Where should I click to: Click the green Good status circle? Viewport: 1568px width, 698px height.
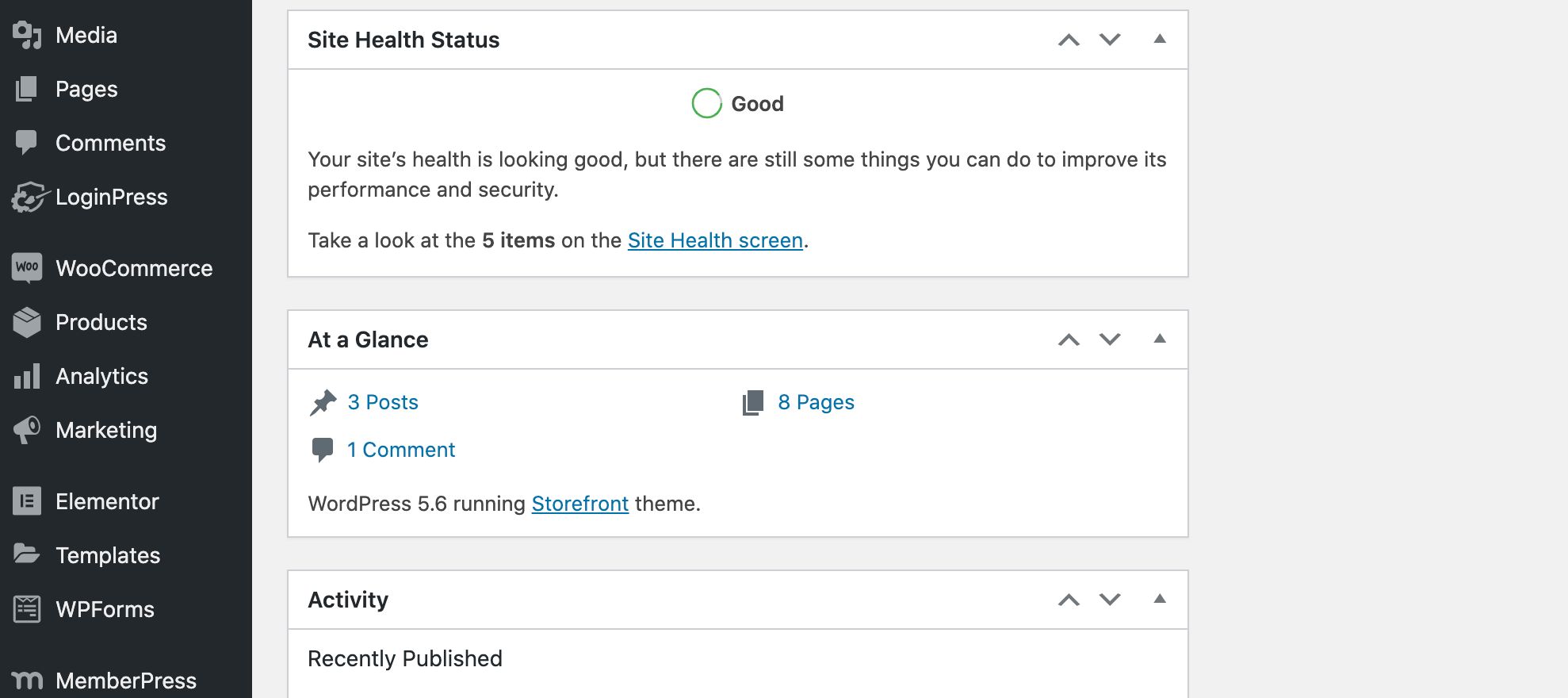click(706, 103)
